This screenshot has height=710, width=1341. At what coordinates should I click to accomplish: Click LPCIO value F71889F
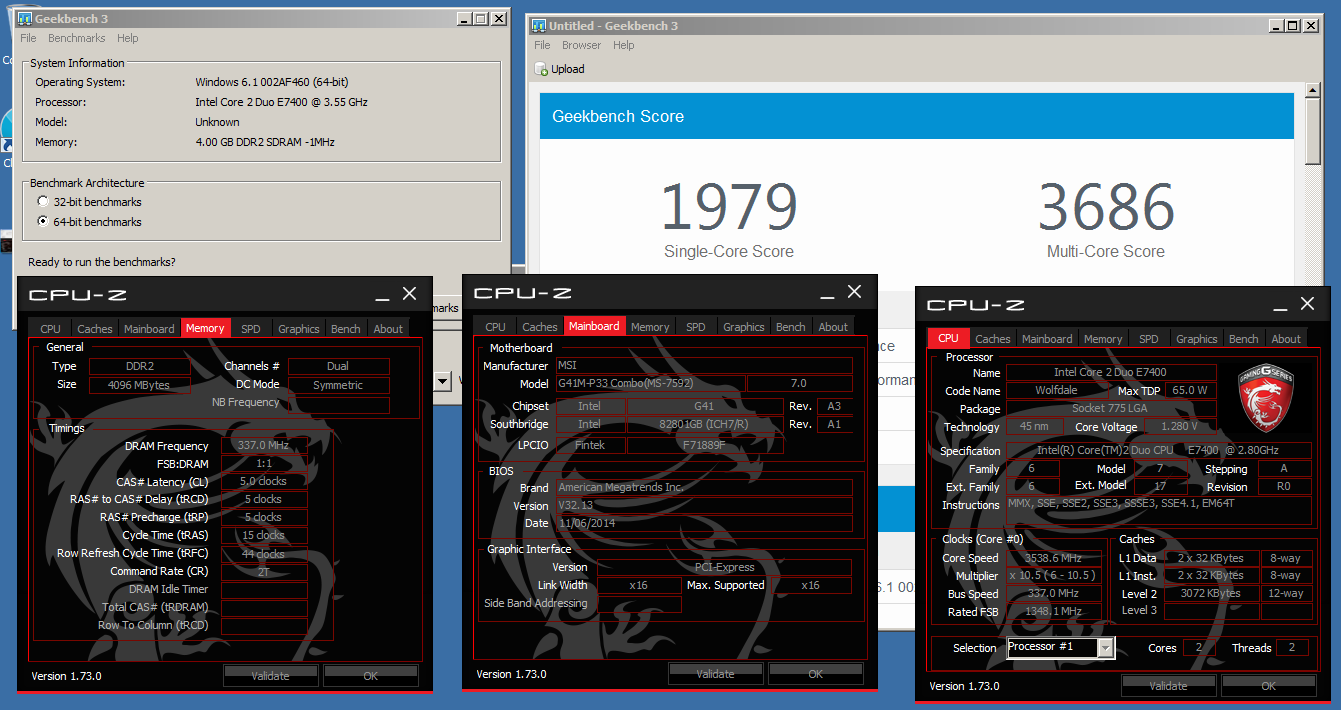point(705,444)
